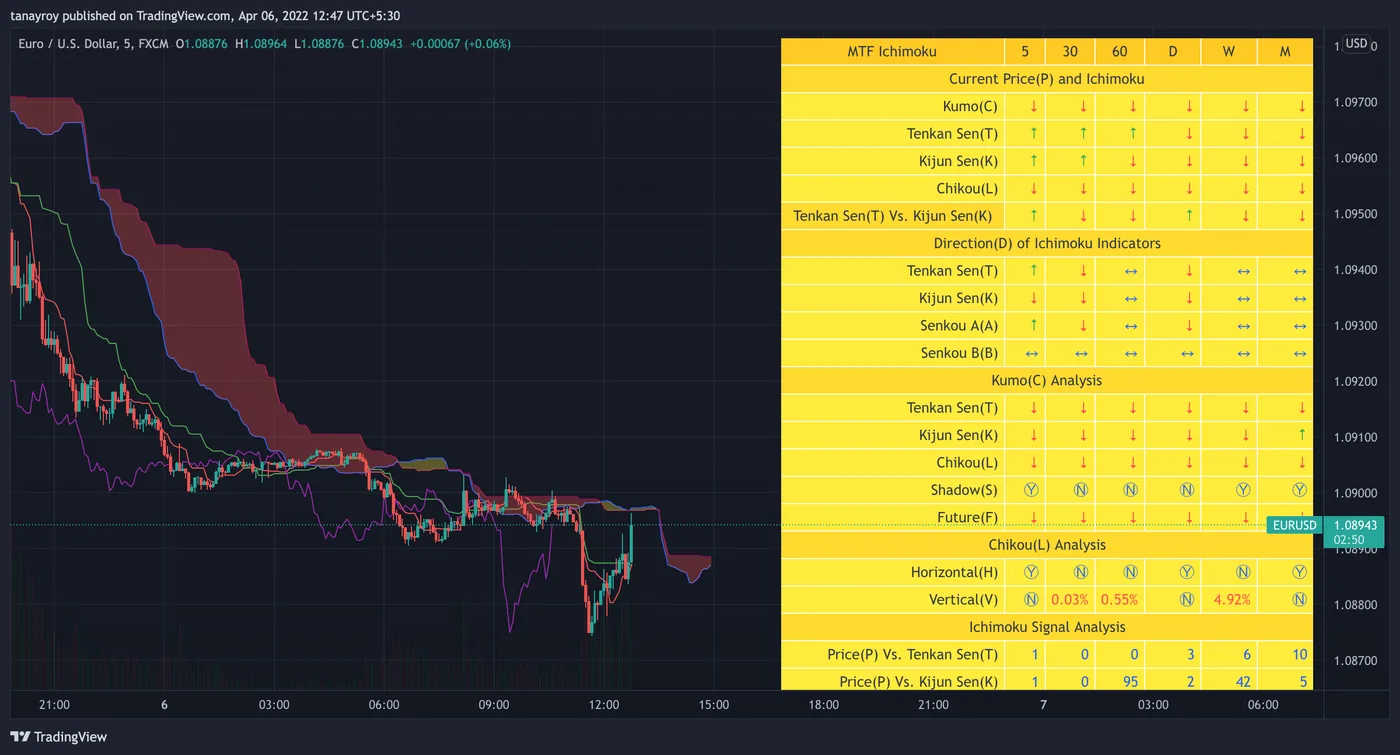
Task: Click the 15:00 time axis label
Action: click(x=713, y=705)
